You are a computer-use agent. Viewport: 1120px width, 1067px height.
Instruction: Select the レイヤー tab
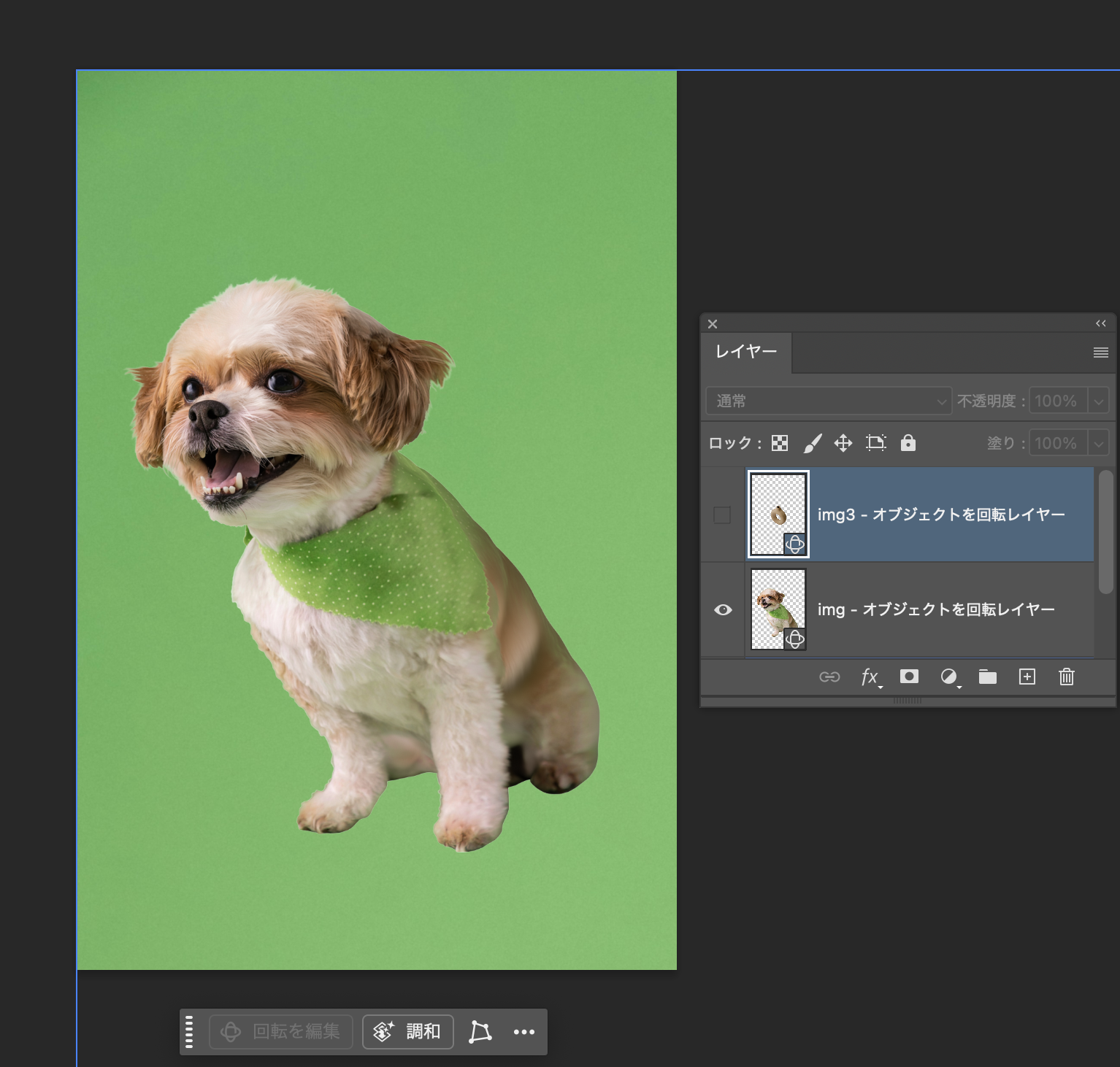746,352
